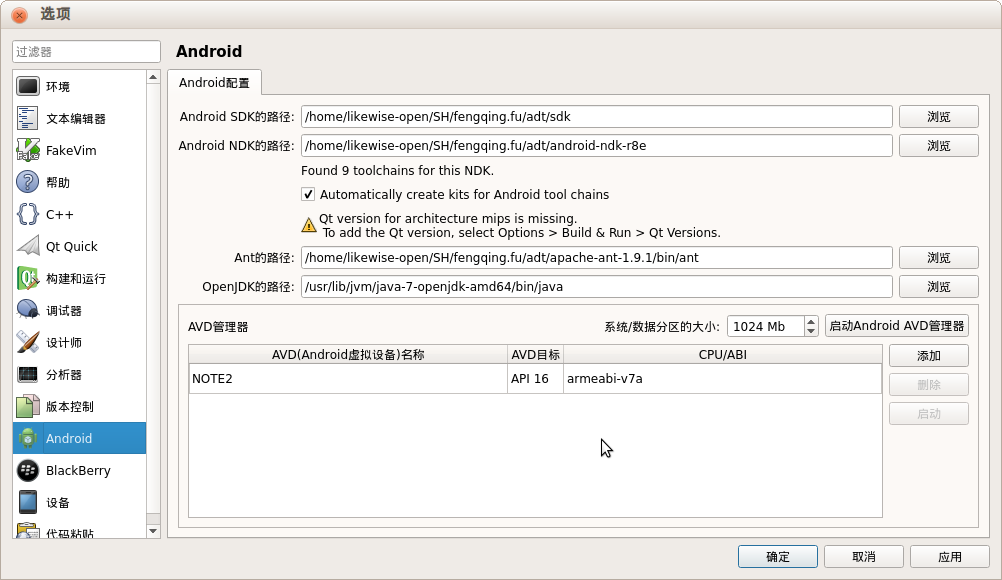
Task: Toggle Automatically create kits for Android tool chains
Action: pos(308,194)
